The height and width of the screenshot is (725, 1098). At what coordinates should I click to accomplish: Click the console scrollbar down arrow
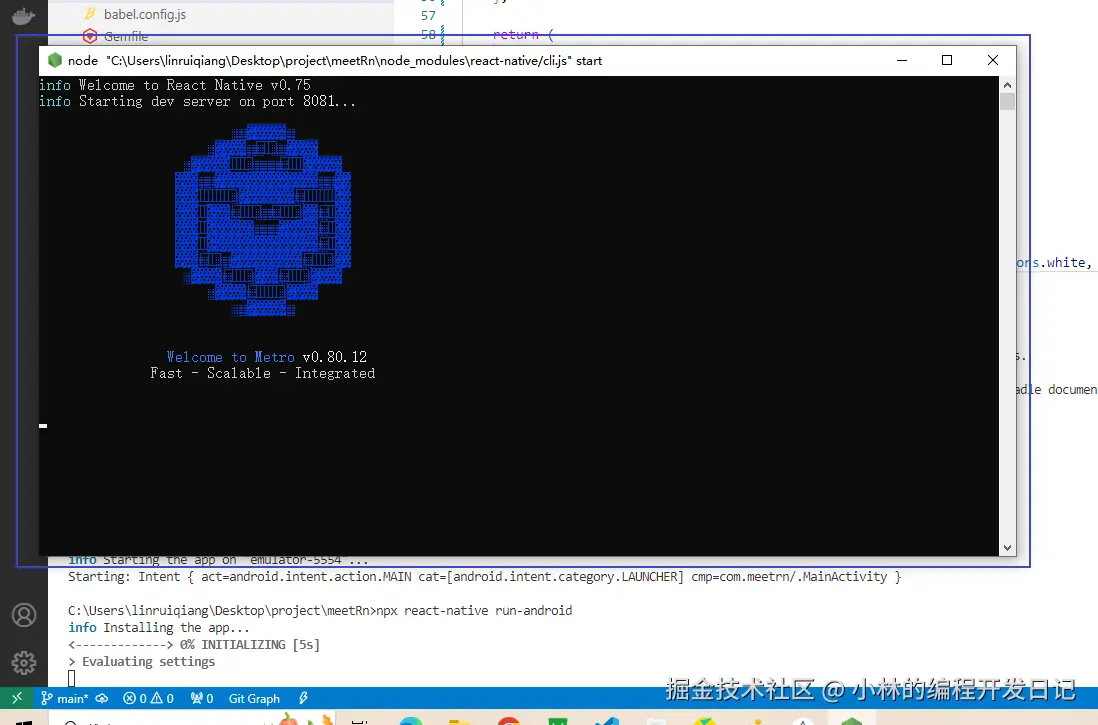coord(1007,548)
